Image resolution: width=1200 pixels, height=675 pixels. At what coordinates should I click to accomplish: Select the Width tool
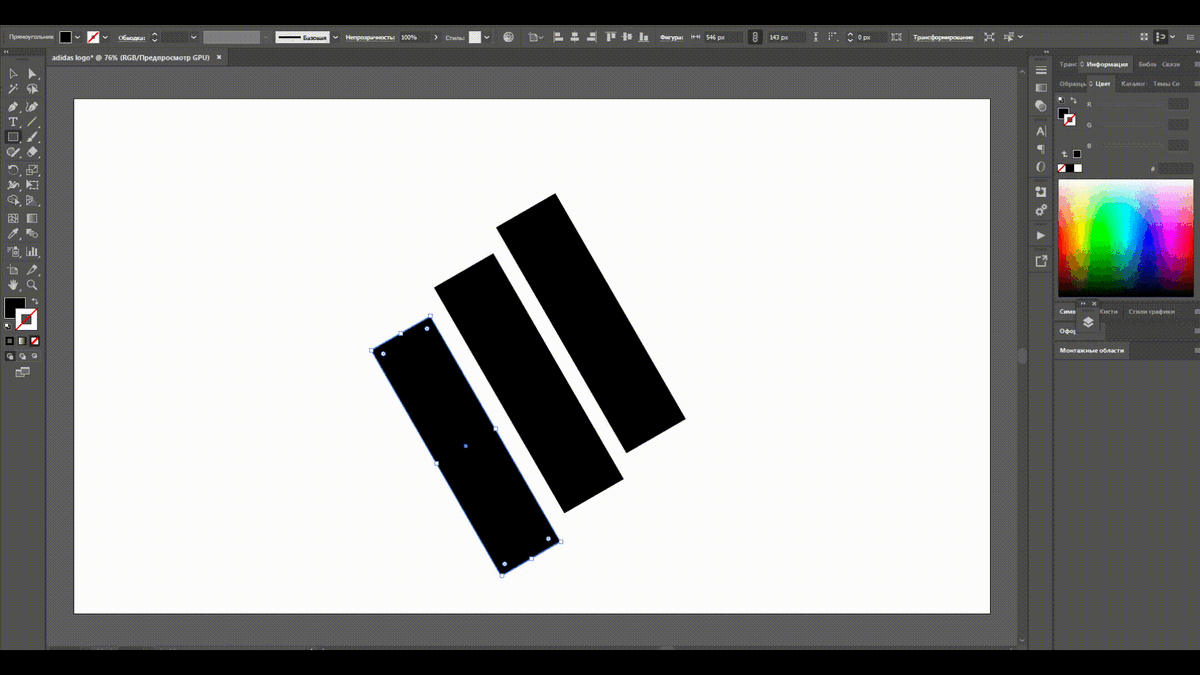tap(13, 185)
